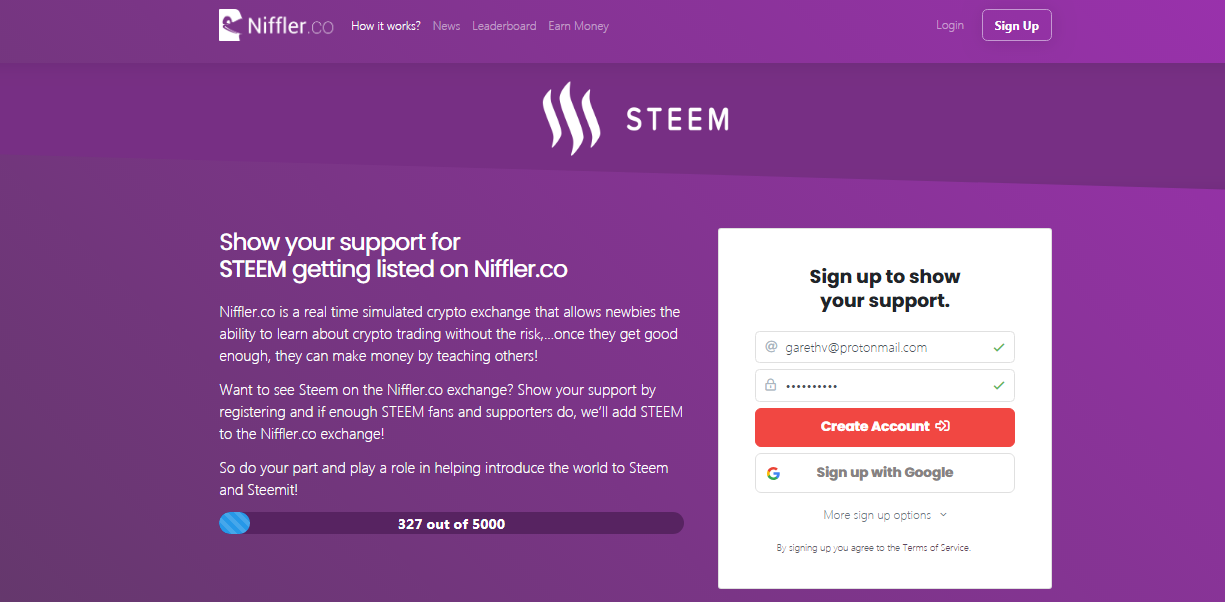1225x602 pixels.
Task: Navigate to Earn Money
Action: click(x=578, y=26)
